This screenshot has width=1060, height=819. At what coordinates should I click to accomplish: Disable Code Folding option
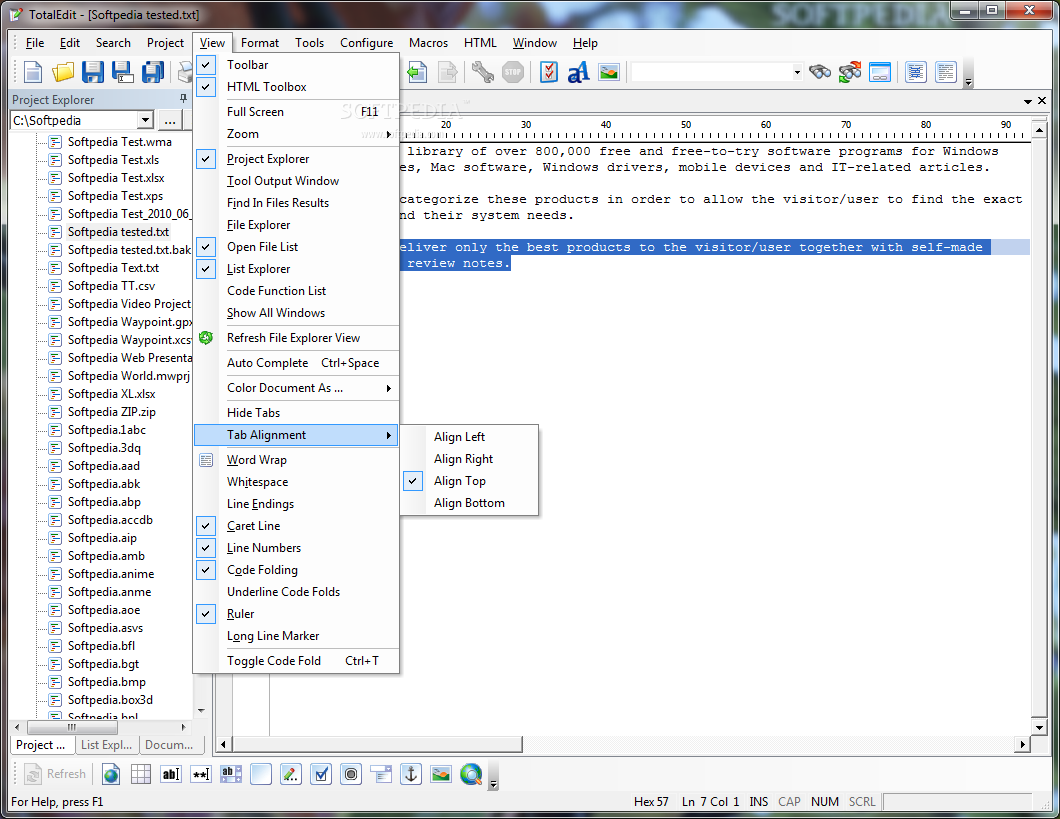tap(296, 570)
